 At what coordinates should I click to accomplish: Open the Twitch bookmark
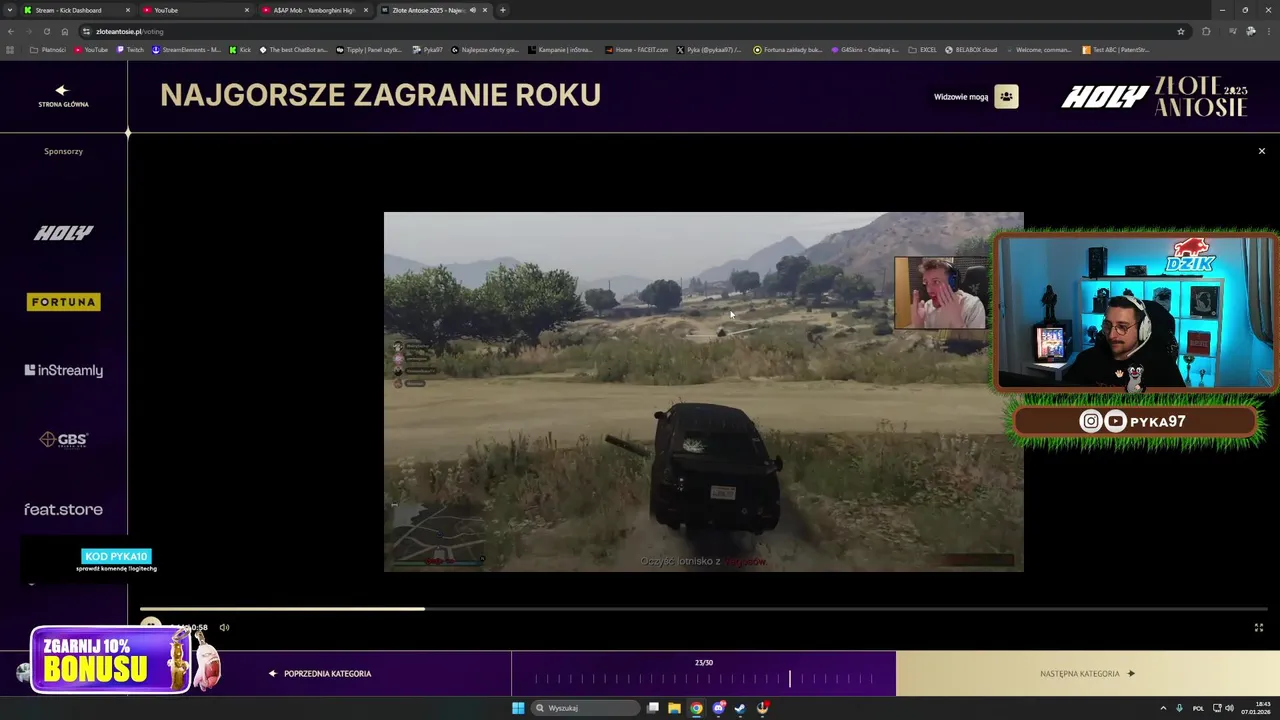(130, 50)
